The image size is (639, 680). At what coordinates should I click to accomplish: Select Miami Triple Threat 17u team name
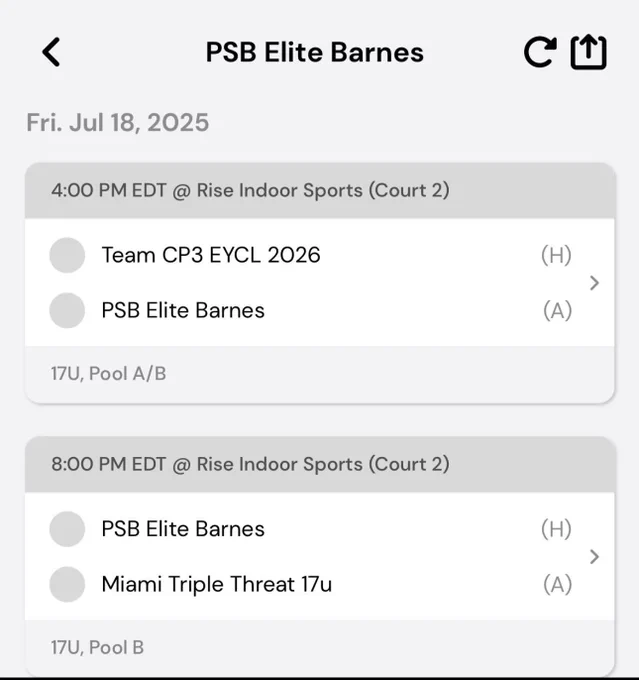point(216,584)
